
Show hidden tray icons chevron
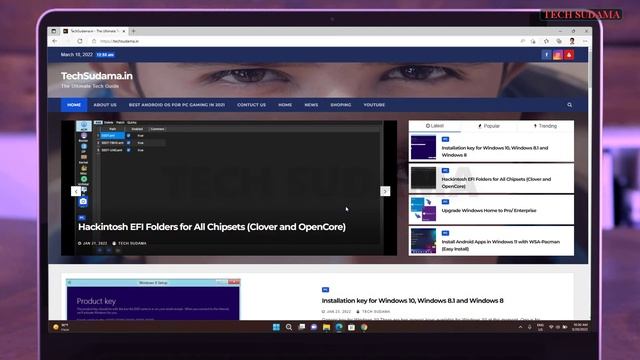pyautogui.click(x=520, y=327)
